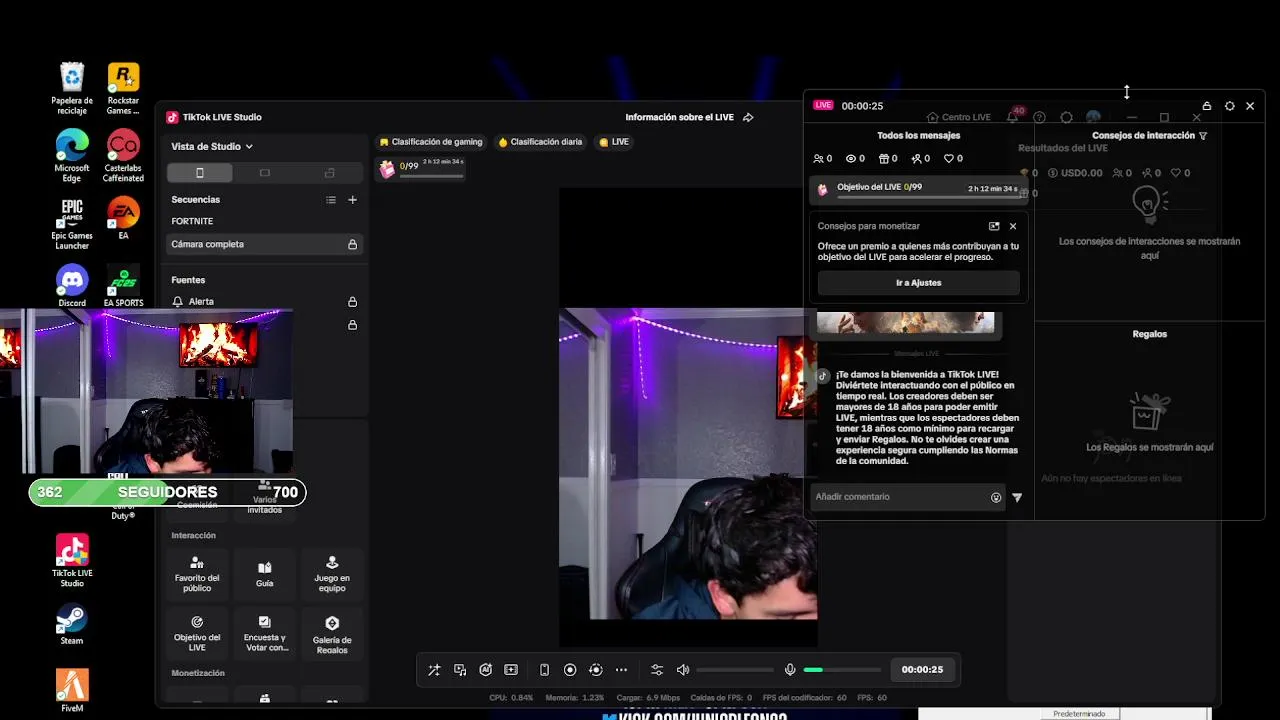Mute the microphone
Screen dimensions: 1280x720
(790, 670)
